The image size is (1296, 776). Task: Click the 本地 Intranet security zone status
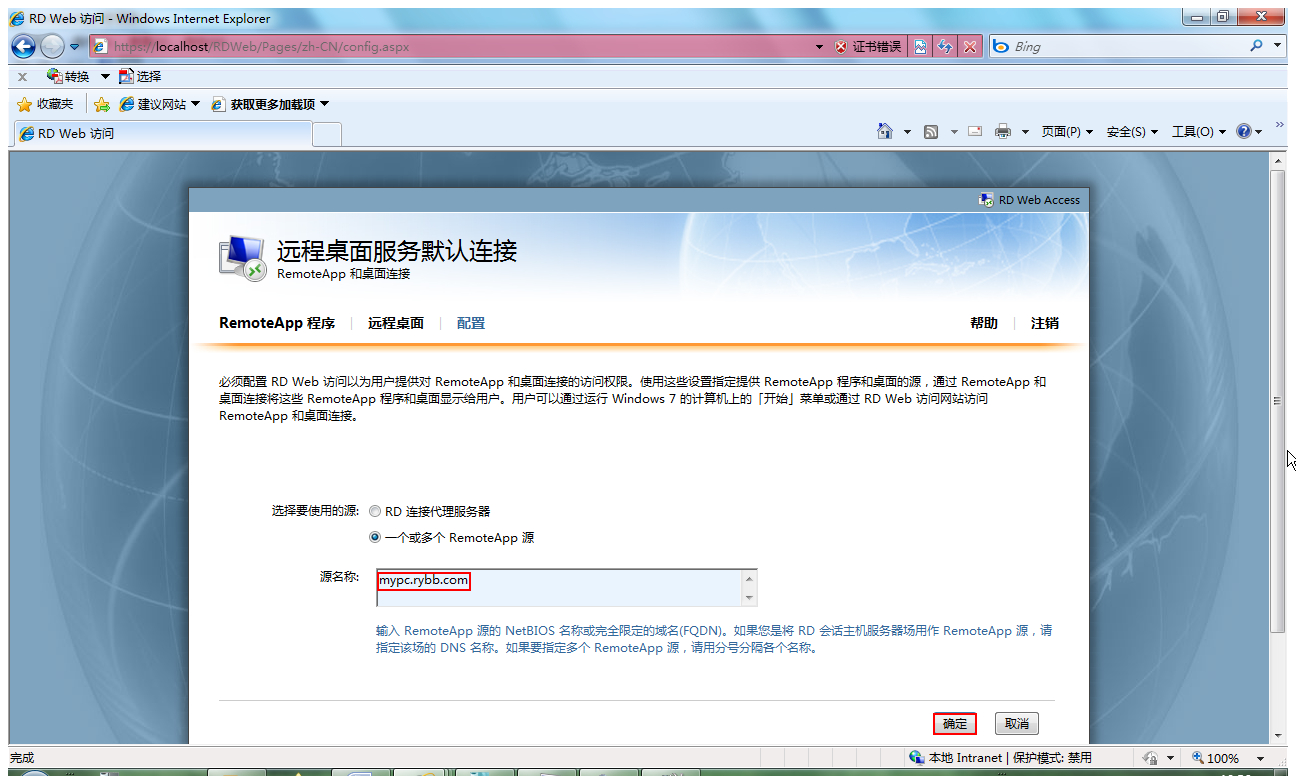1000,758
